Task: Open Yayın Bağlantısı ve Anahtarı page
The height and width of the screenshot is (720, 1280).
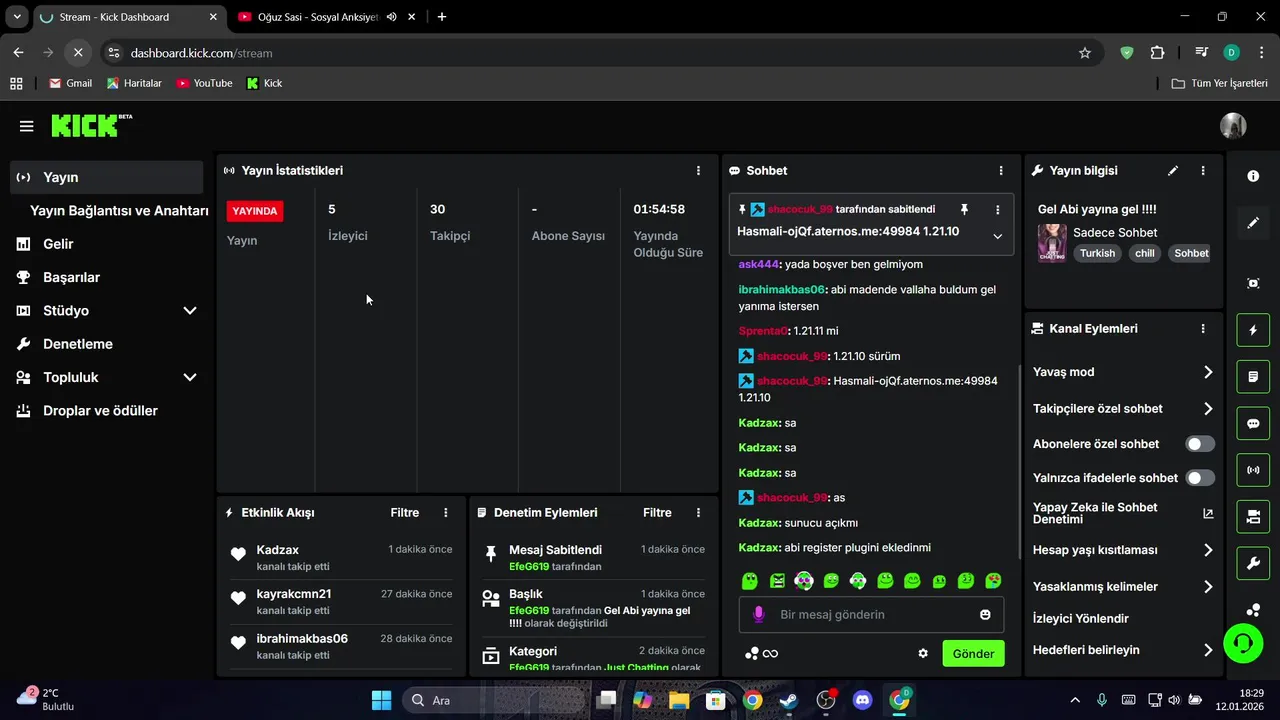Action: click(119, 211)
